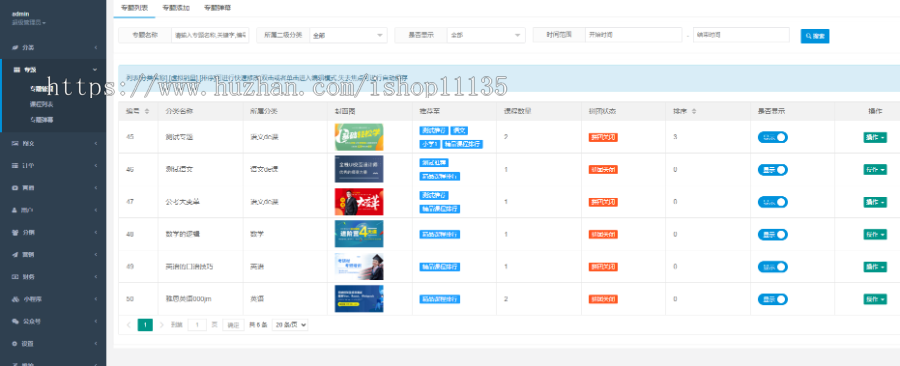Open the cover thumbnail for row 48
This screenshot has height=366, width=900.
[359, 234]
